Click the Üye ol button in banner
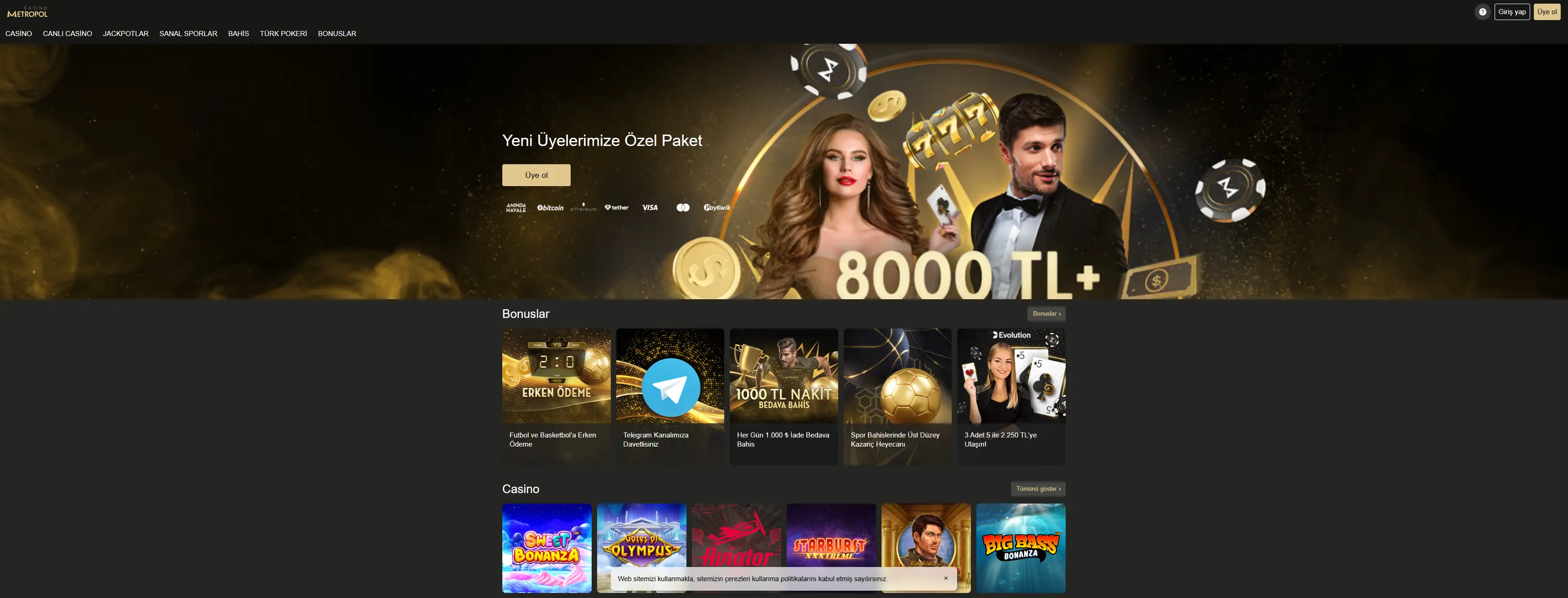The height and width of the screenshot is (598, 1568). coord(536,175)
